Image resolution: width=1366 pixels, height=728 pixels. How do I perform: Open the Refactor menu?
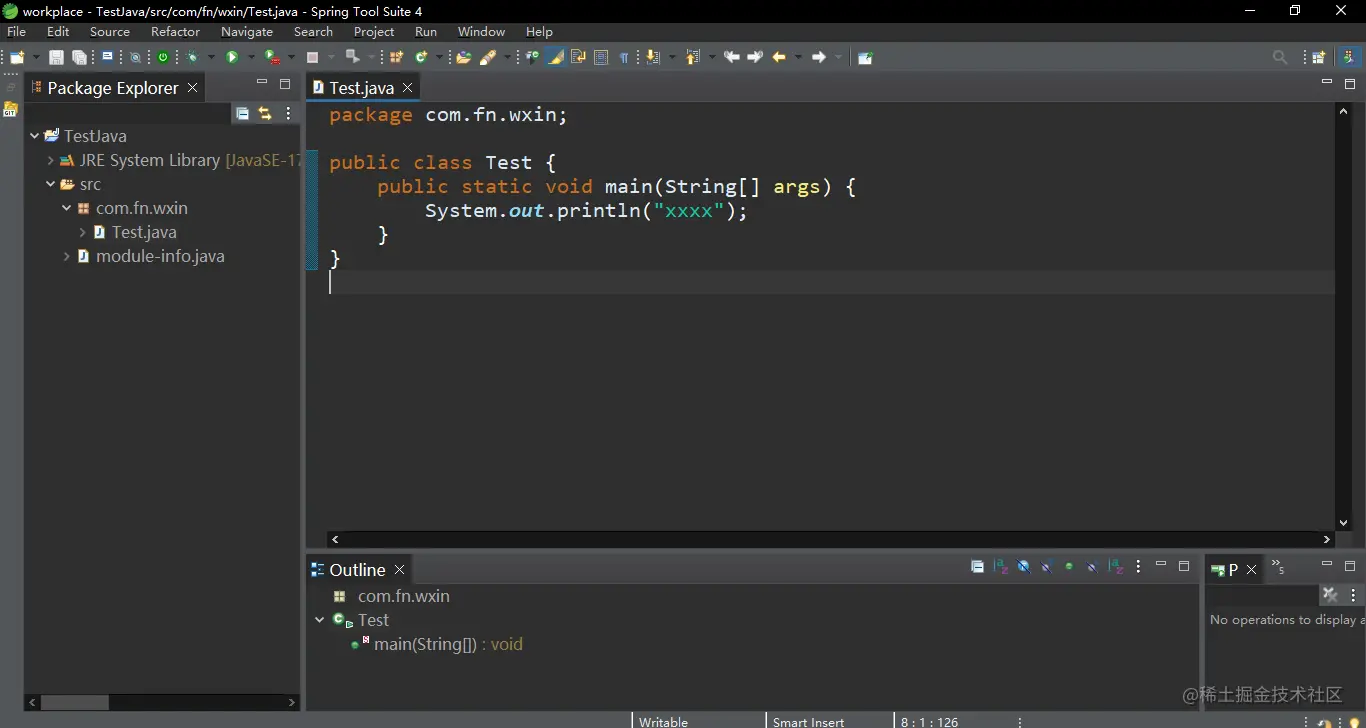tap(176, 32)
